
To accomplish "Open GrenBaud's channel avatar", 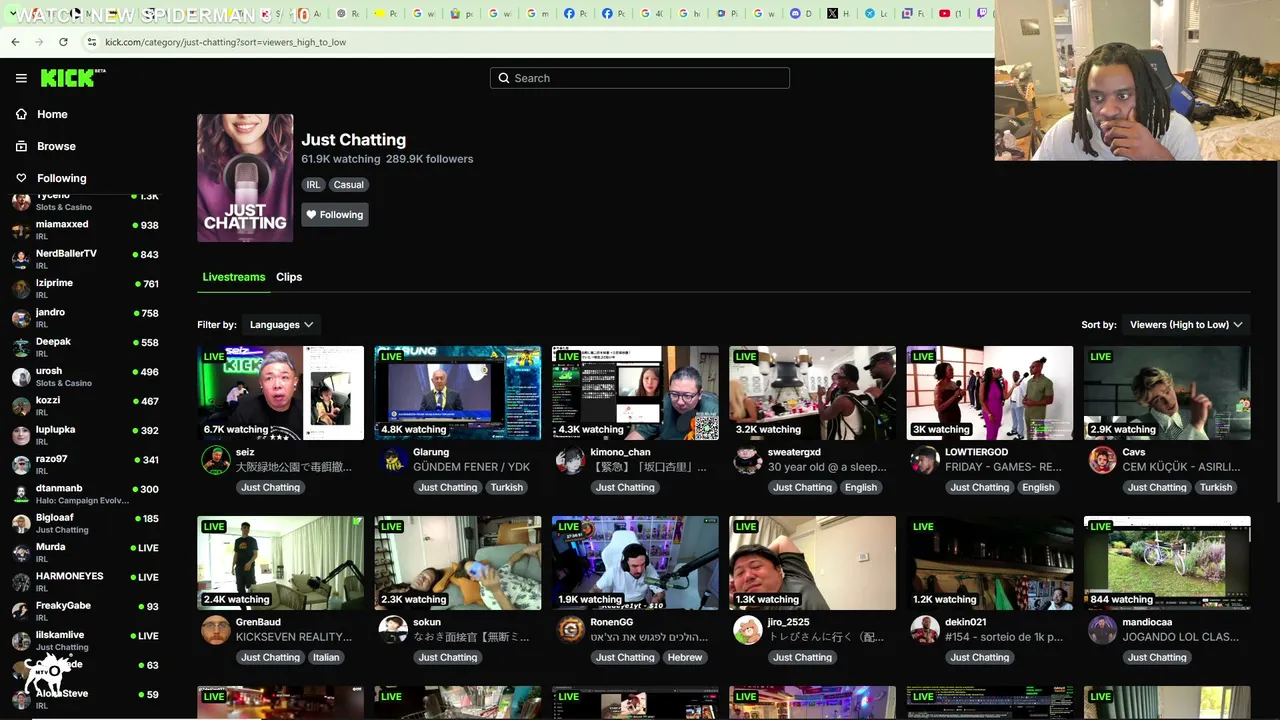I will coord(216,630).
